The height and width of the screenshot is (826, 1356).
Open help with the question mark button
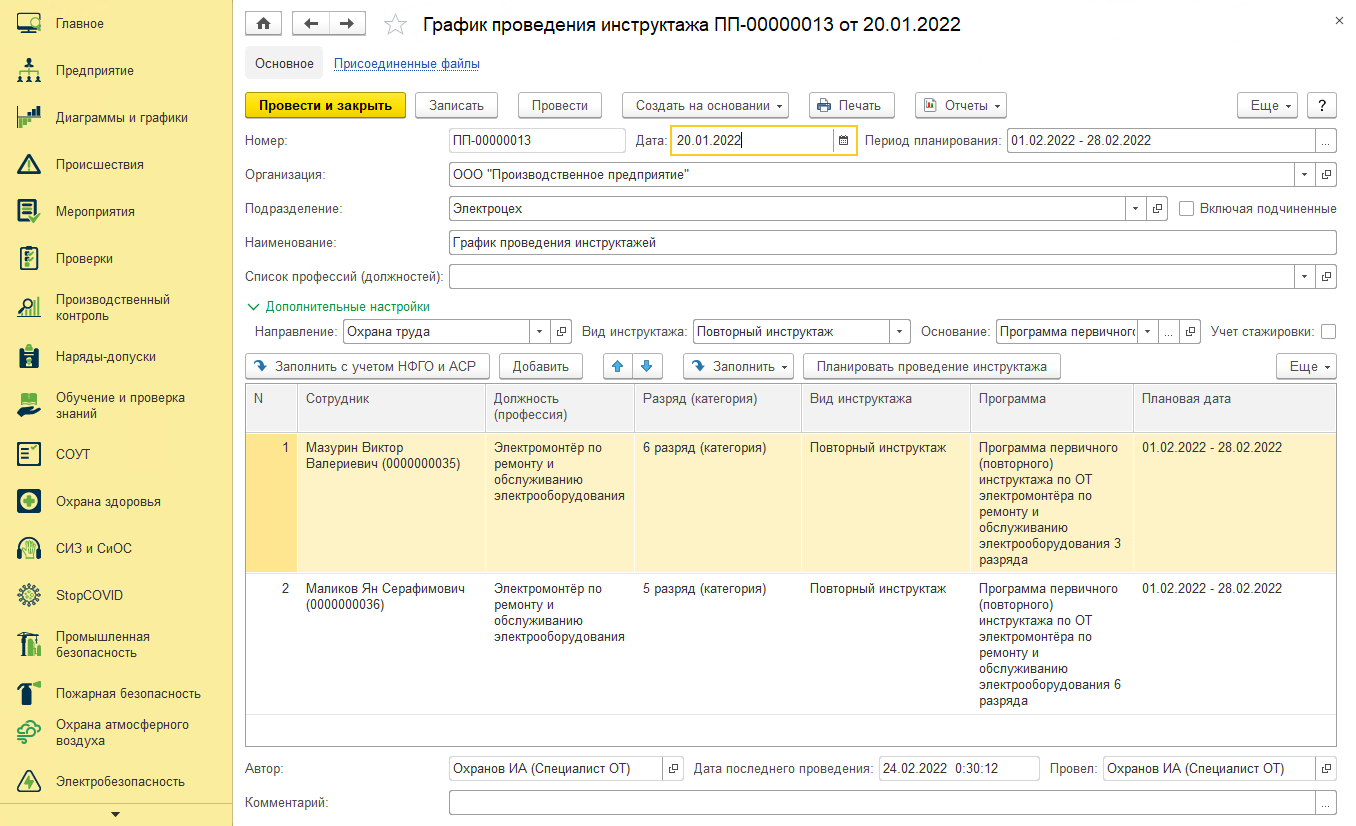click(x=1322, y=105)
